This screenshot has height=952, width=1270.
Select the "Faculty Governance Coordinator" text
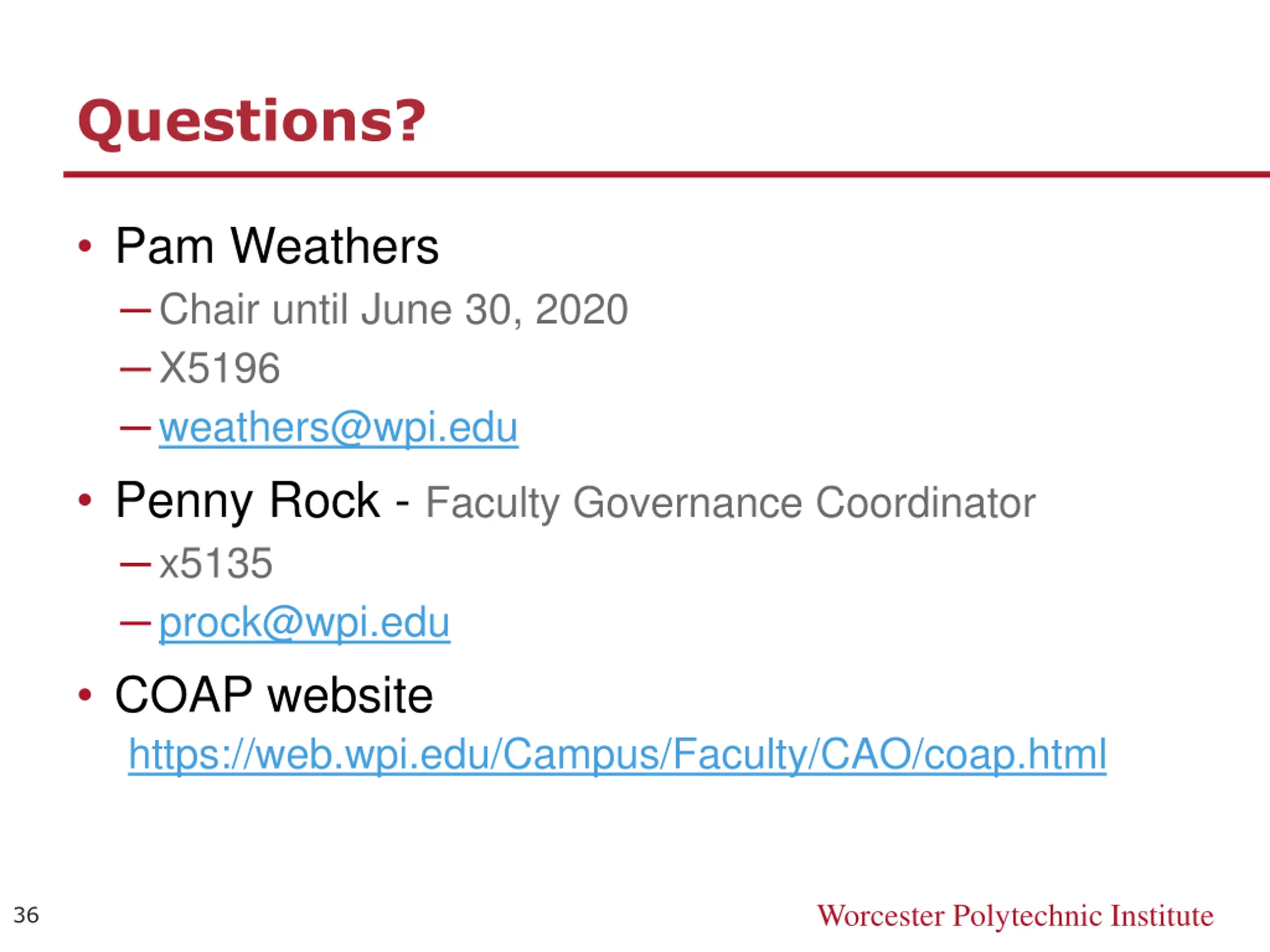click(x=730, y=503)
